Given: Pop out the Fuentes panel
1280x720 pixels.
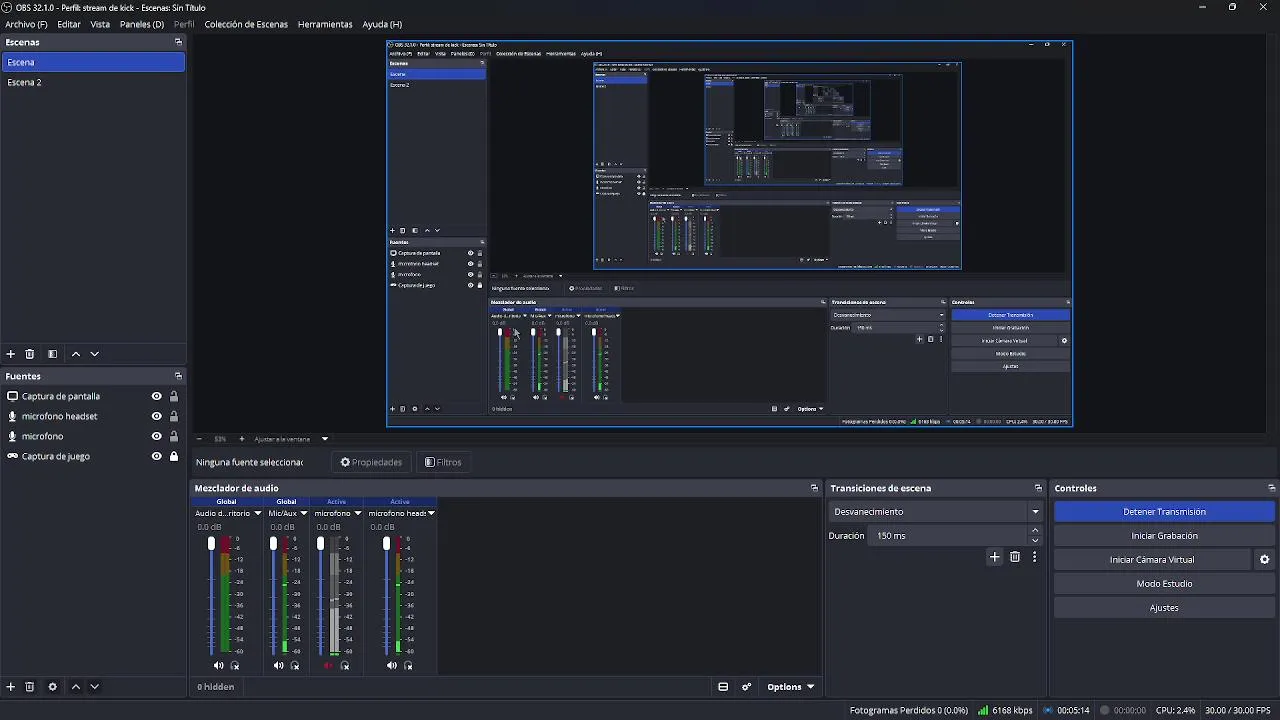Looking at the screenshot, I should pos(178,376).
